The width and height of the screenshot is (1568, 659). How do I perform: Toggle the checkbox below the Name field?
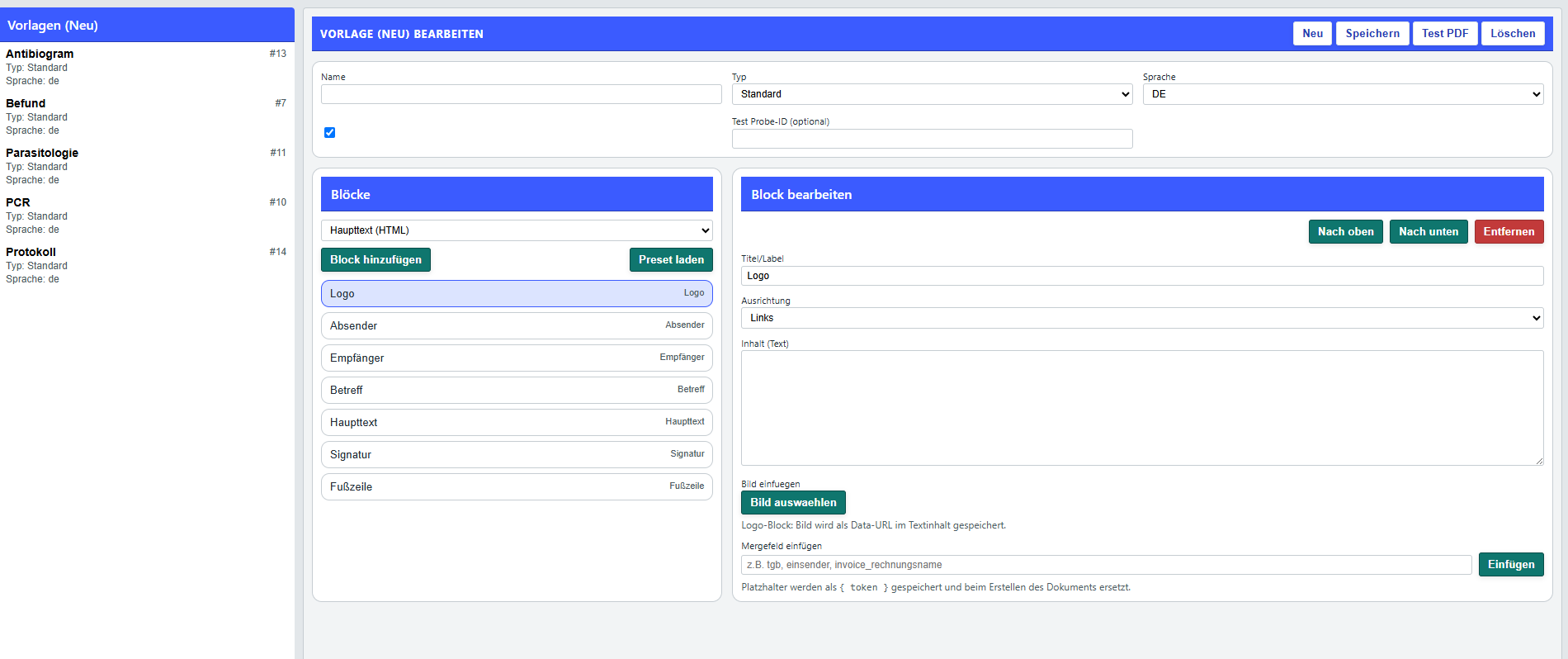point(330,132)
